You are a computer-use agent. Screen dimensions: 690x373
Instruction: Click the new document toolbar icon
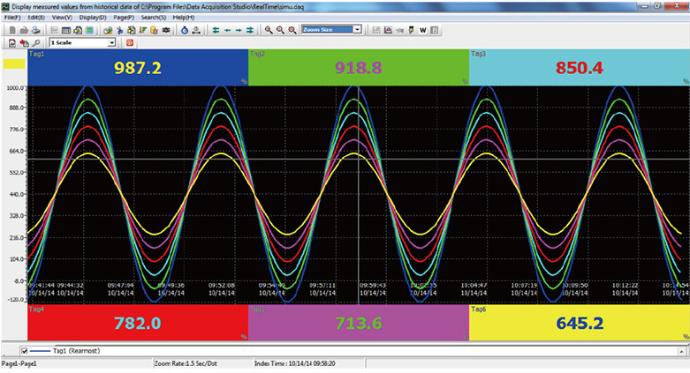(x=12, y=30)
